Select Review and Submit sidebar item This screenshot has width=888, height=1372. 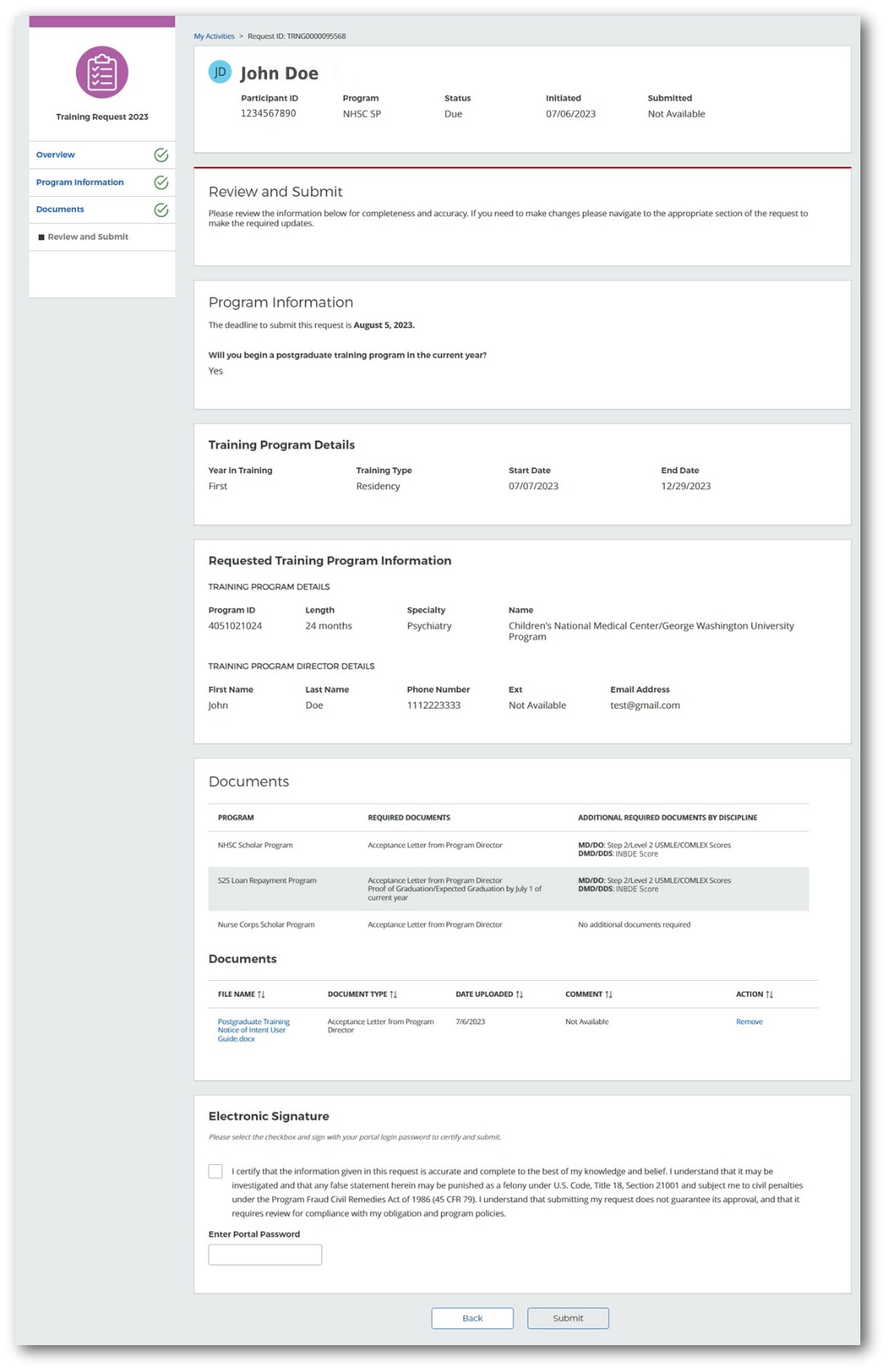tap(88, 237)
